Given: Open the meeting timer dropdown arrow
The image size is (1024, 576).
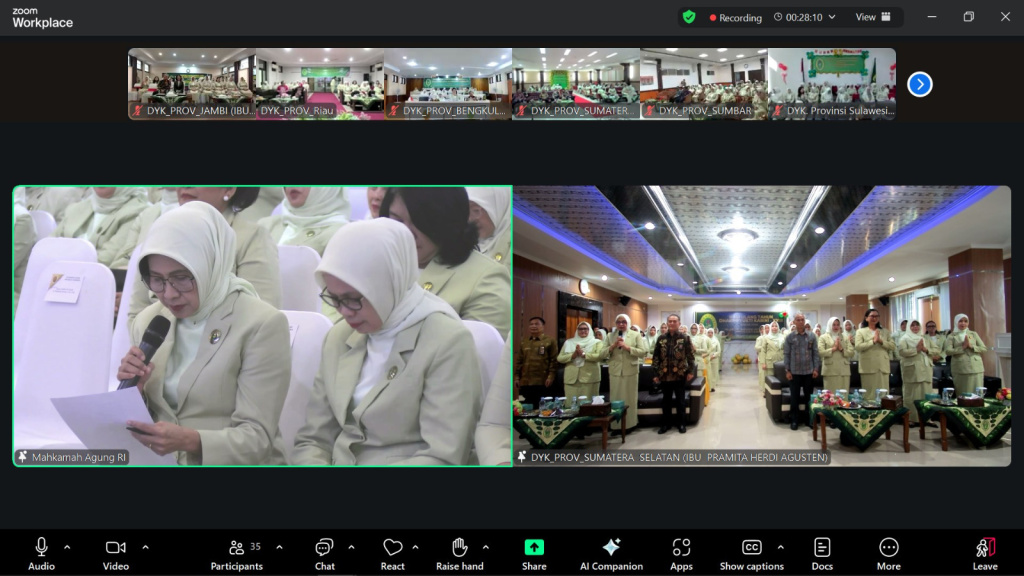Looking at the screenshot, I should pos(831,17).
